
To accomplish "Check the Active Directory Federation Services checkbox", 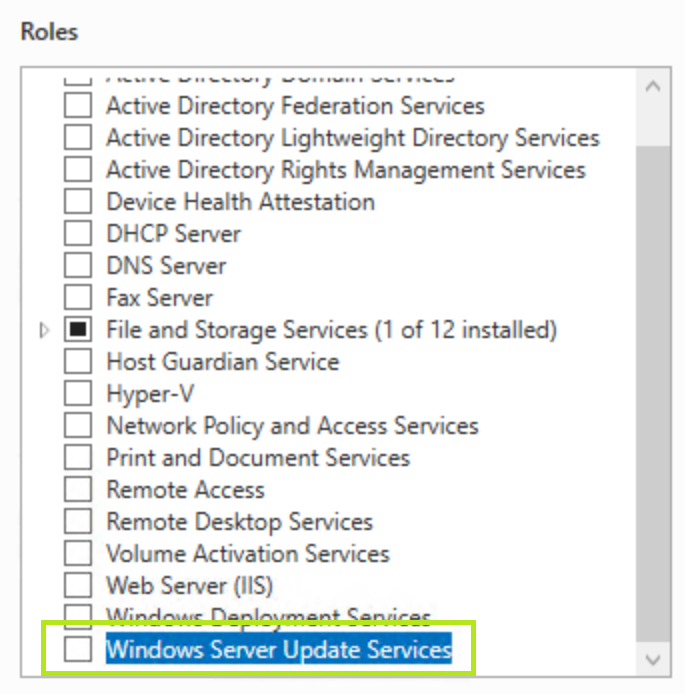I will click(78, 106).
